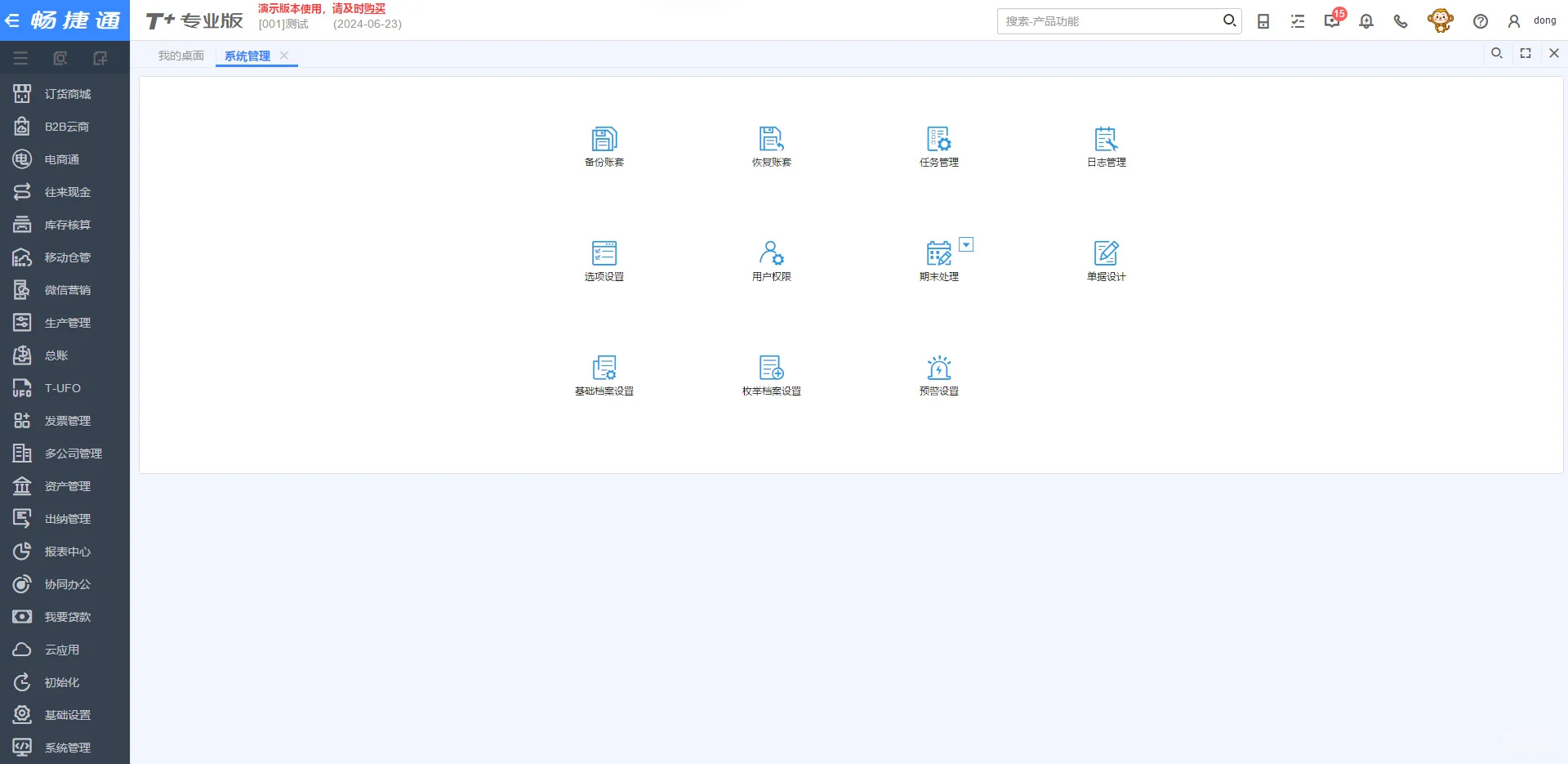Open 单据设计 document design
Screen dimensions: 1568x764
coord(1107,261)
